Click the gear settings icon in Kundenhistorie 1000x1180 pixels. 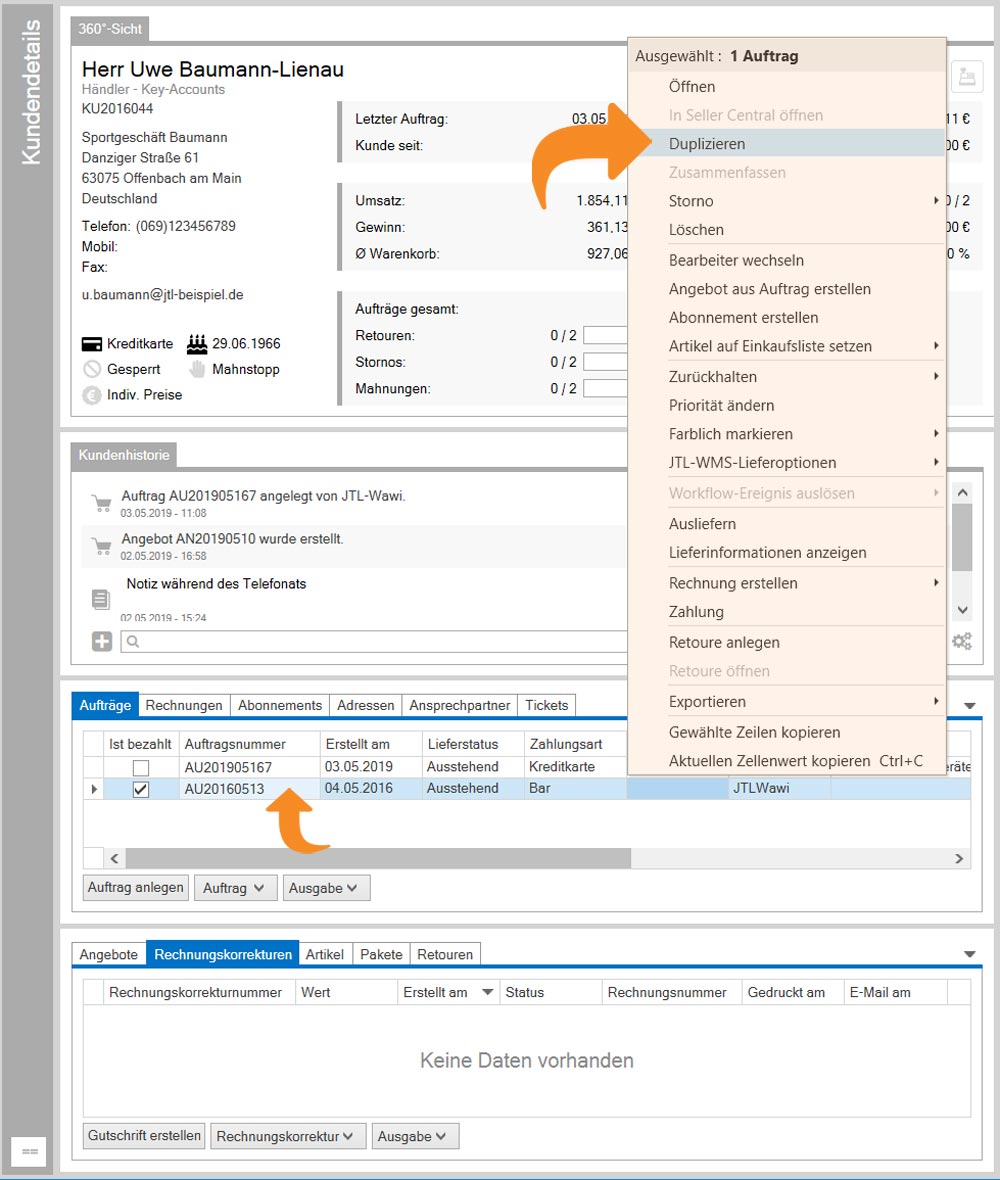pos(961,641)
